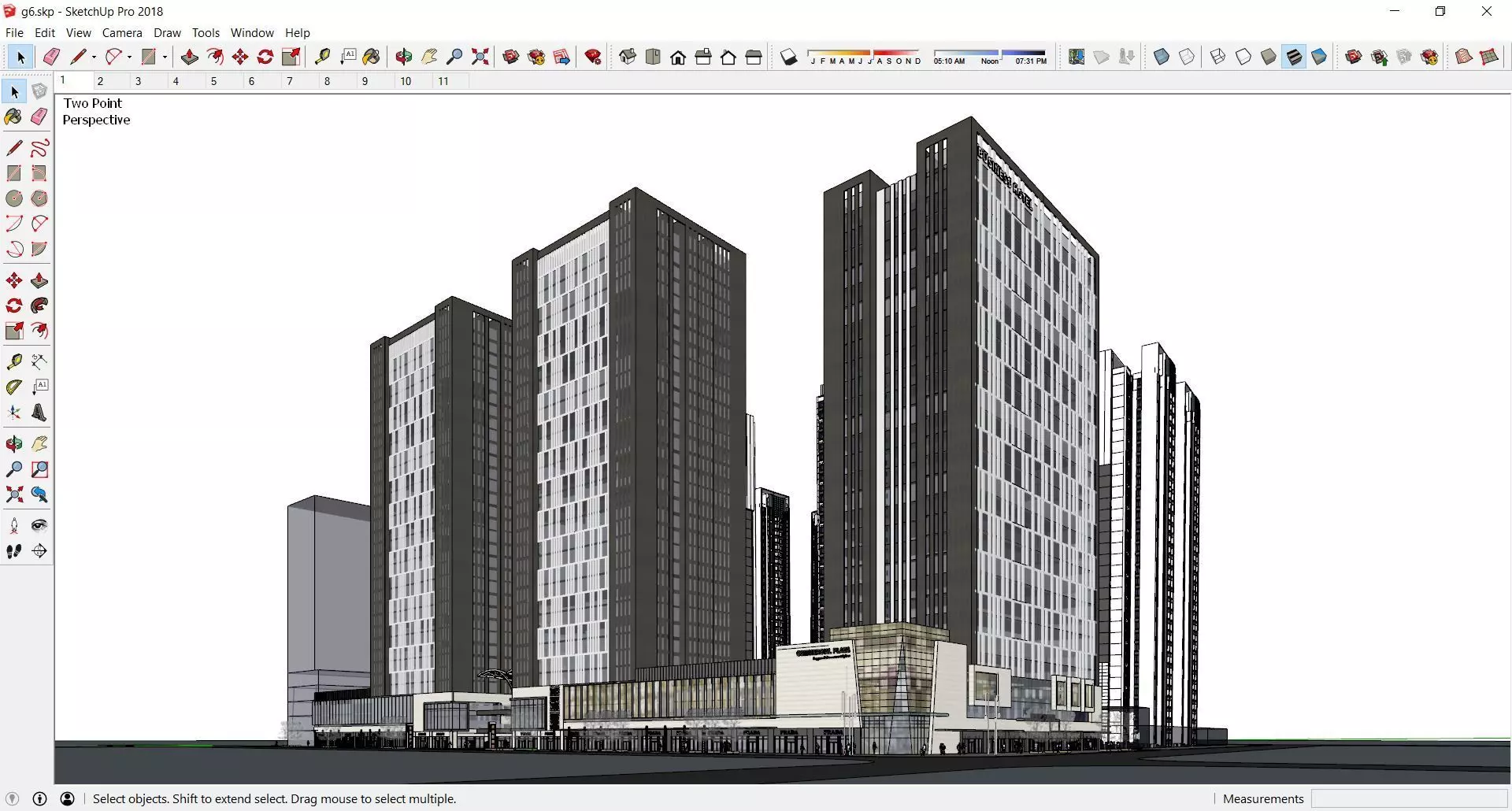Adjust the shadow time-of-day slider
The image size is (1512, 811).
(990, 57)
